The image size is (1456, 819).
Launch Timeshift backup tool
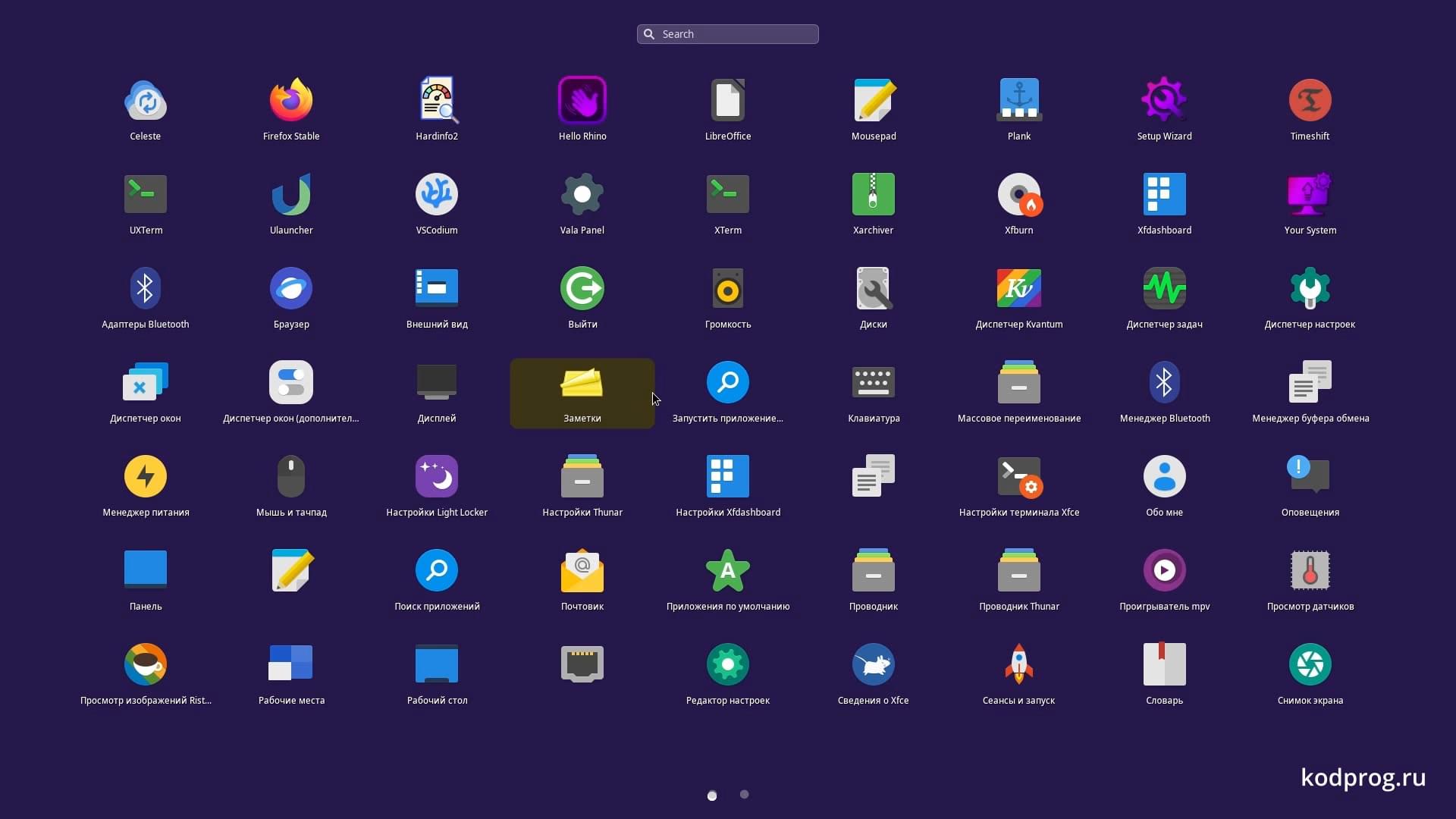(x=1310, y=100)
